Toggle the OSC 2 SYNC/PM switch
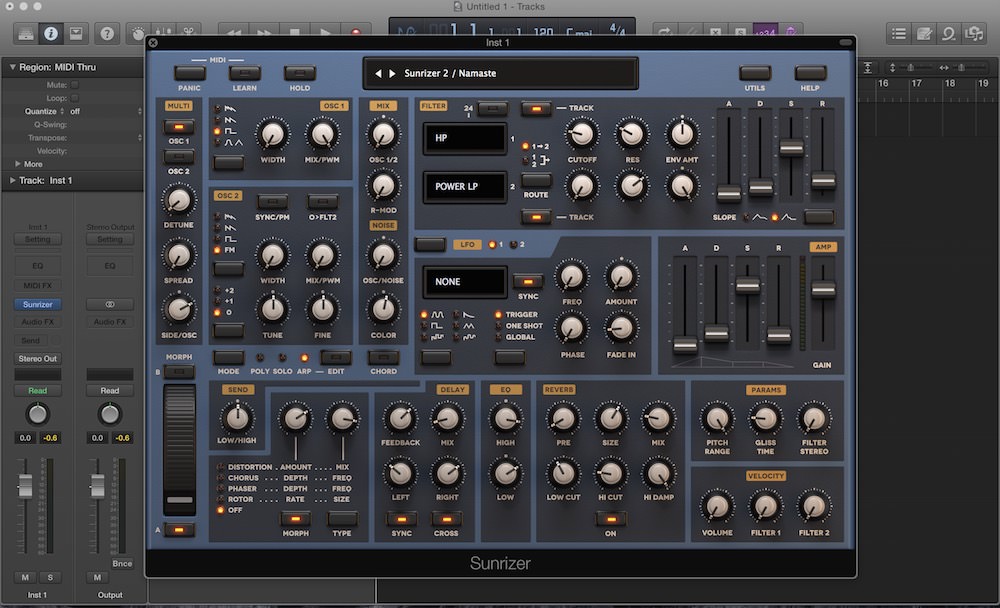1000x608 pixels. [272, 202]
